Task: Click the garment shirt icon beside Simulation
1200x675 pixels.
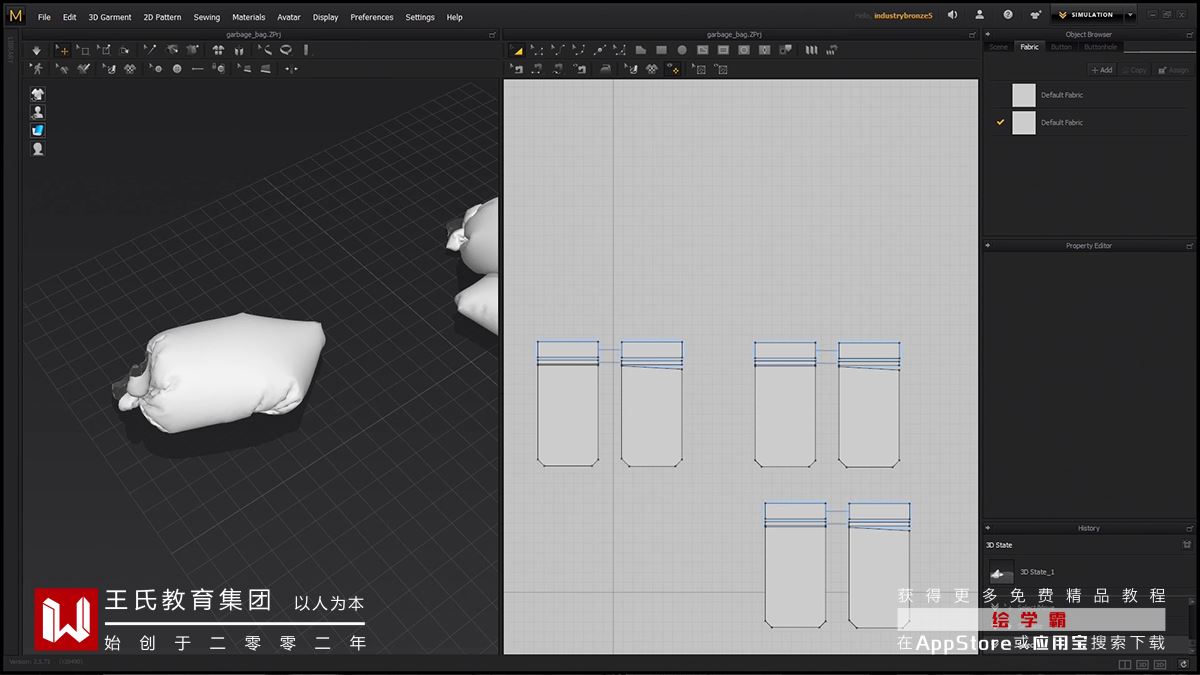Action: 1035,15
